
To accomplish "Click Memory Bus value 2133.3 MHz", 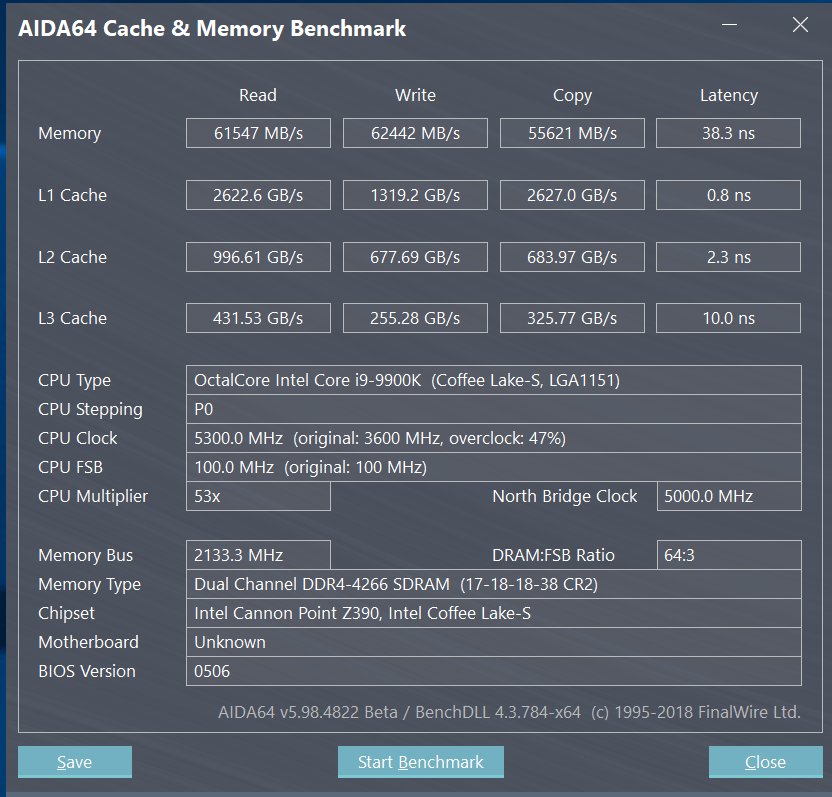I will (258, 555).
